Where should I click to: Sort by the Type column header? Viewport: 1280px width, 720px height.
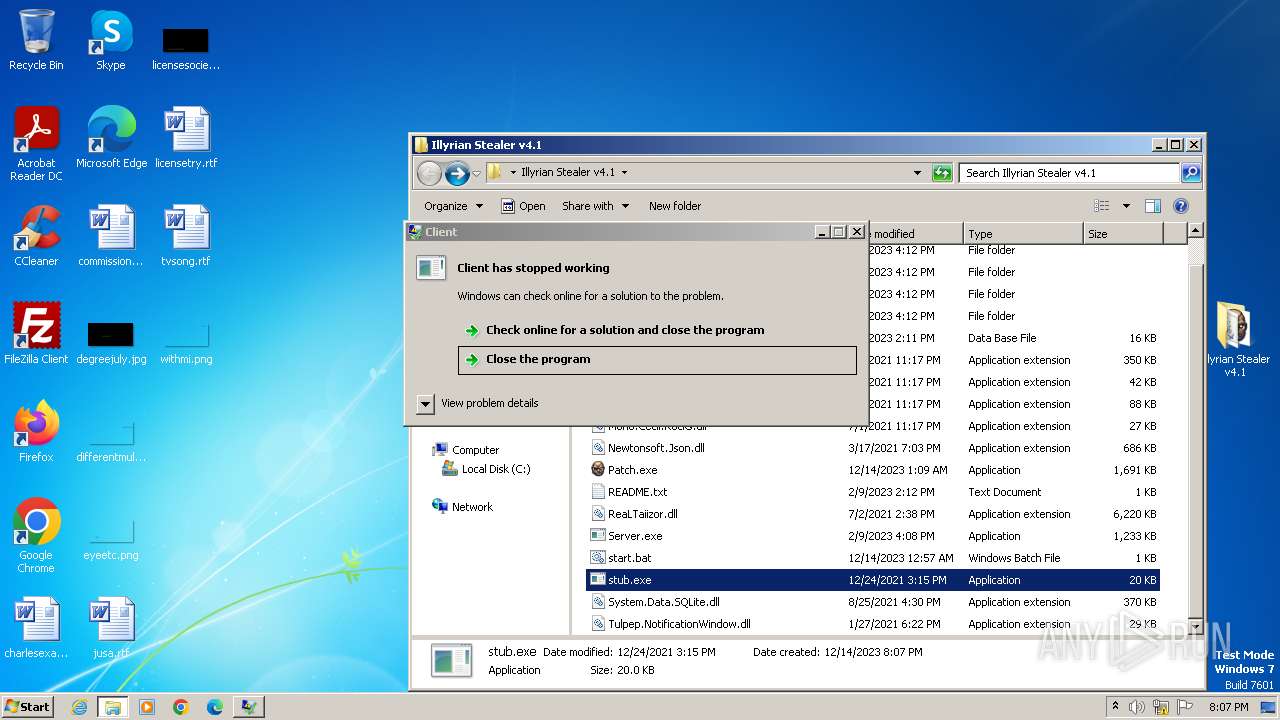coord(1023,233)
